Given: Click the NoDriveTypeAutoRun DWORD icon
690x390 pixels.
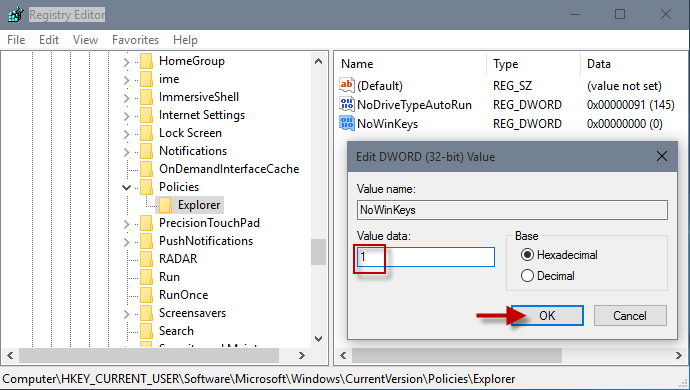Looking at the screenshot, I should (x=347, y=104).
